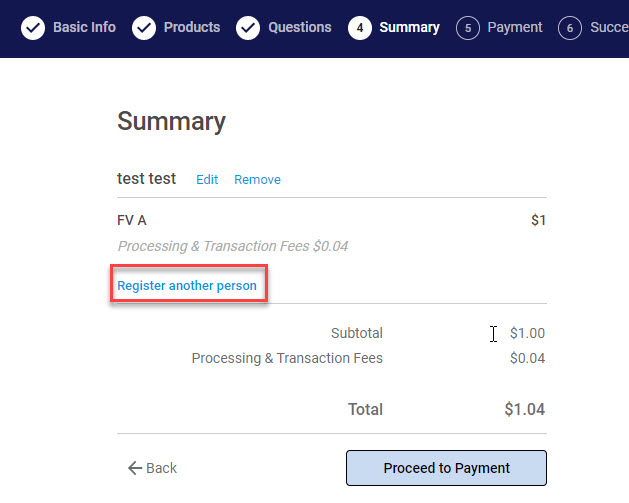Click the step 4 Summary circle
Screen dimensions: 629x503
360,28
